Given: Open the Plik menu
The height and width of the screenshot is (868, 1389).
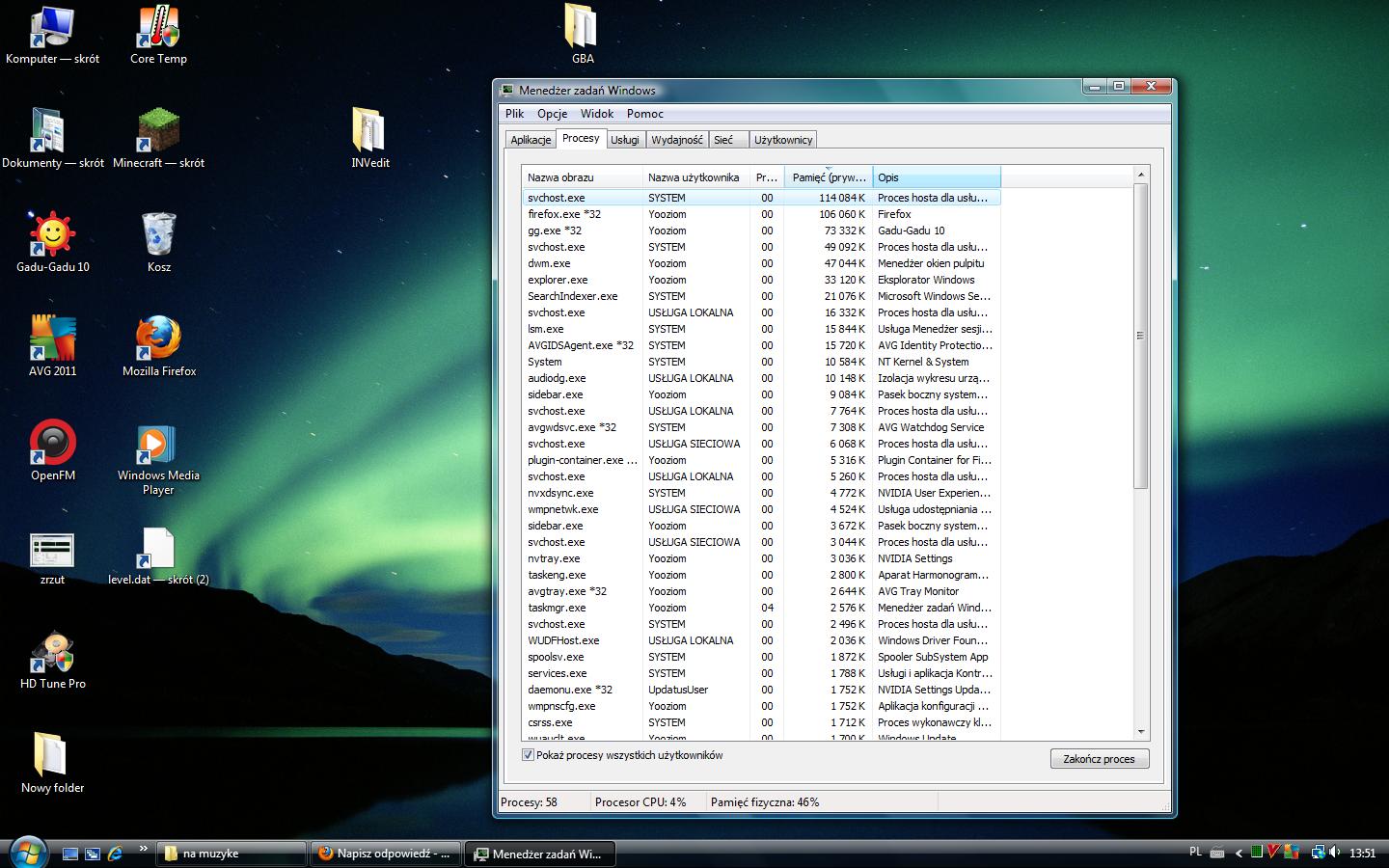Looking at the screenshot, I should point(514,114).
